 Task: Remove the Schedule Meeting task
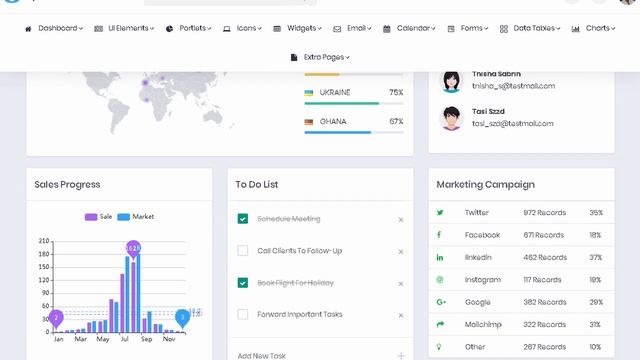[401, 220]
